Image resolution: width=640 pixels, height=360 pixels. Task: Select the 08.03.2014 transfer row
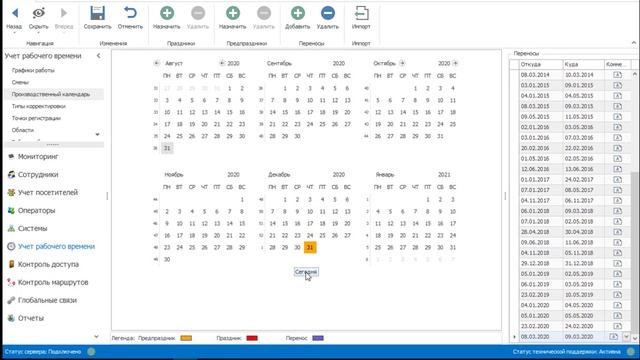coord(571,75)
